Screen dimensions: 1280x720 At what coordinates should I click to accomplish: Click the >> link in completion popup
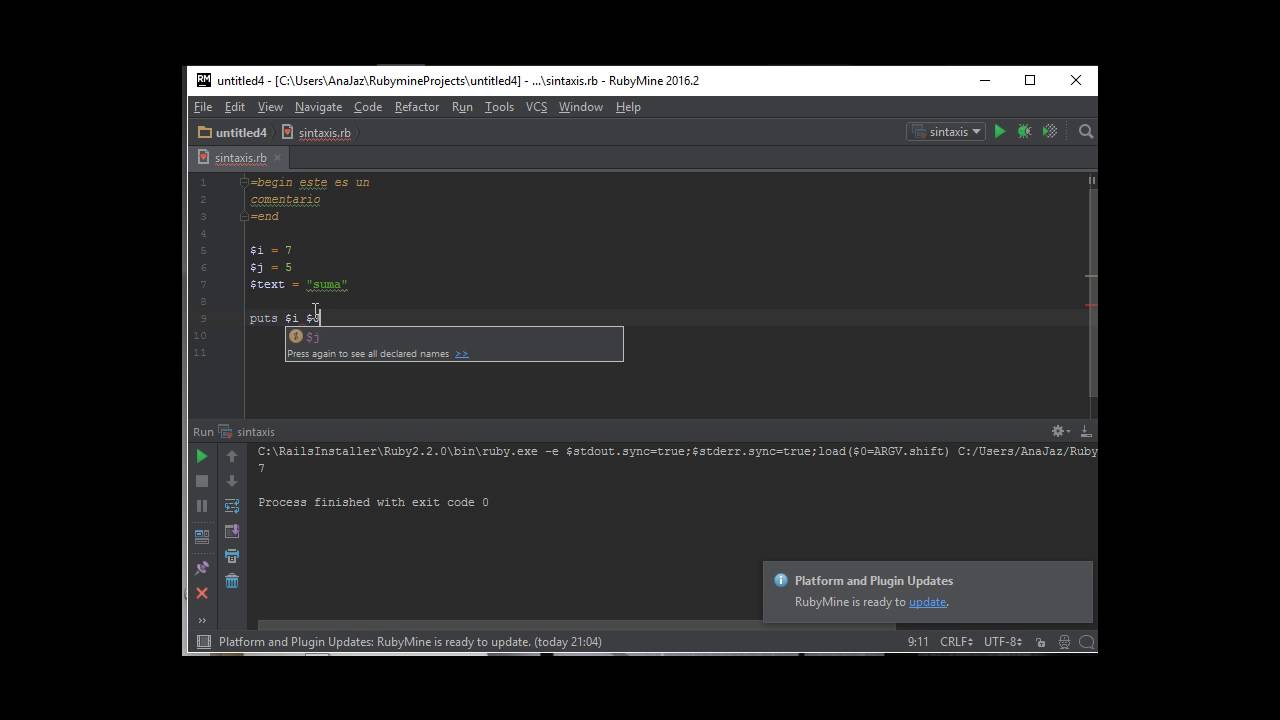tap(461, 354)
